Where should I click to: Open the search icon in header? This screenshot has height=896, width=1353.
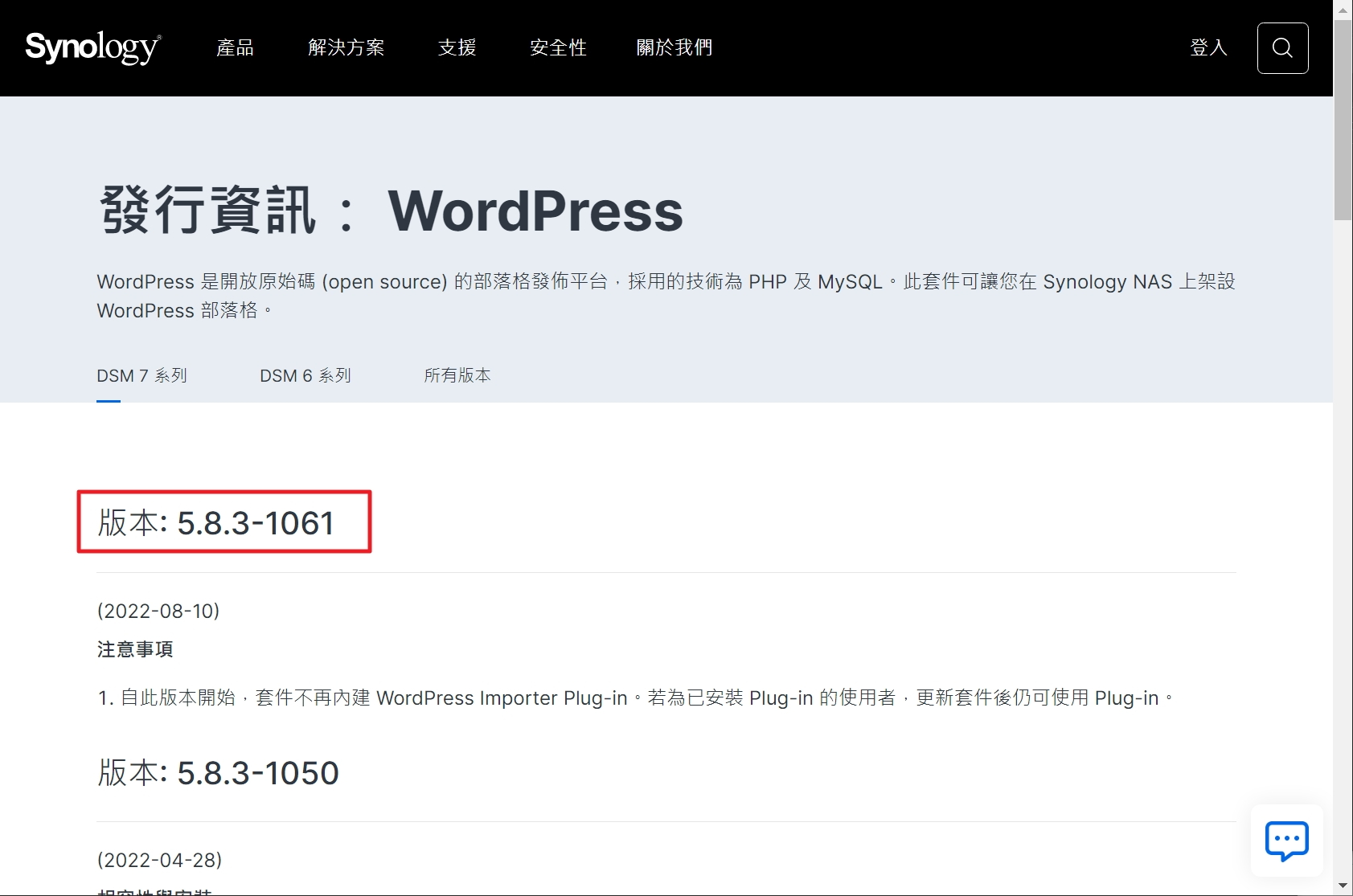click(1282, 48)
